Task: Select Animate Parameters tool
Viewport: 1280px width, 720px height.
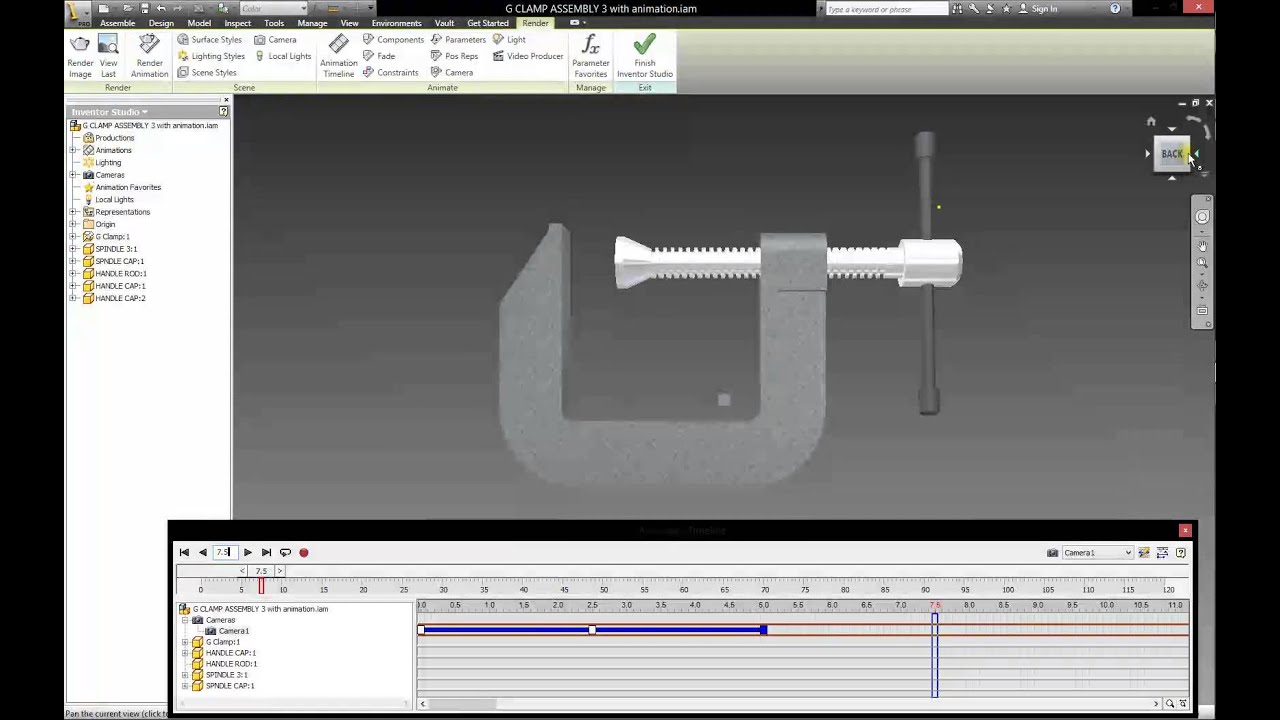Action: [x=458, y=40]
